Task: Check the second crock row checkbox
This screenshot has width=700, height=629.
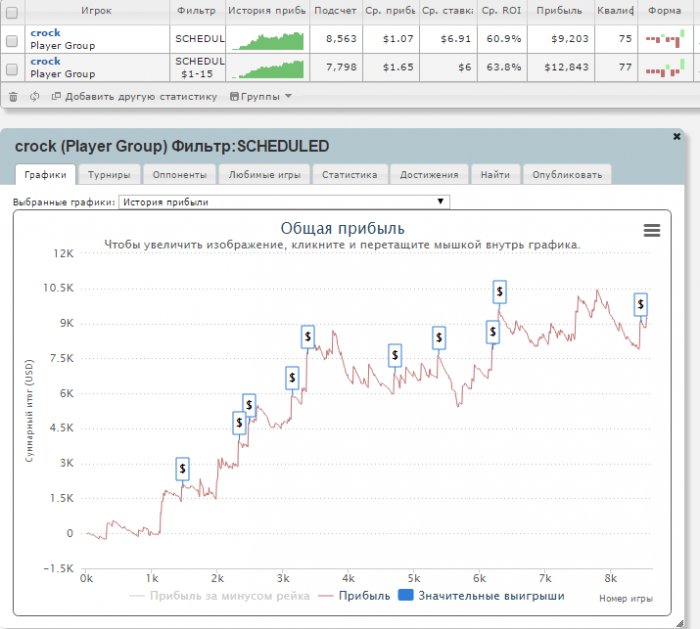Action: click(12, 69)
